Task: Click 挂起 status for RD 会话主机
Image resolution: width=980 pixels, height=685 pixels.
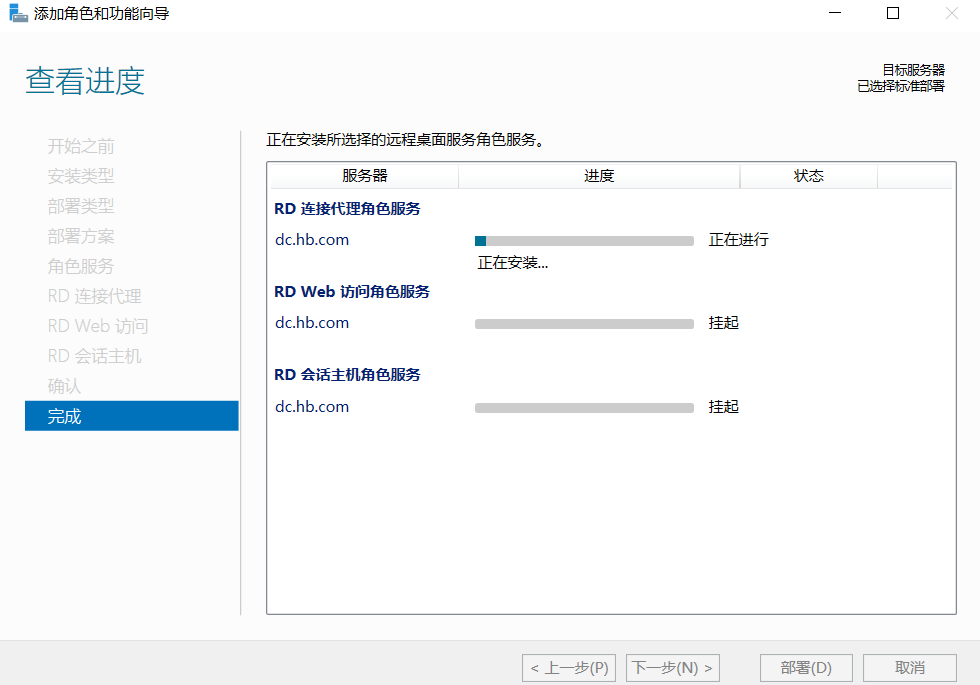Action: pos(724,407)
